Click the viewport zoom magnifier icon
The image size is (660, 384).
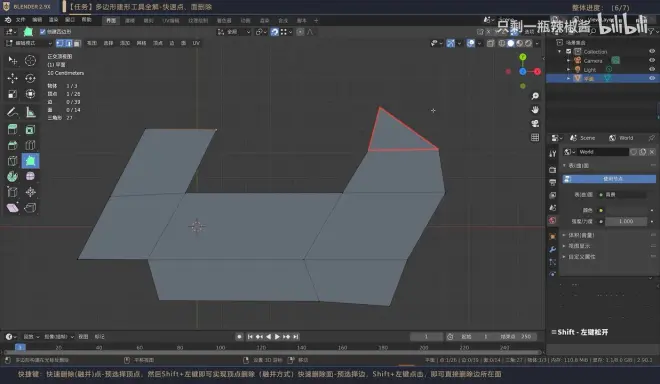[535, 96]
